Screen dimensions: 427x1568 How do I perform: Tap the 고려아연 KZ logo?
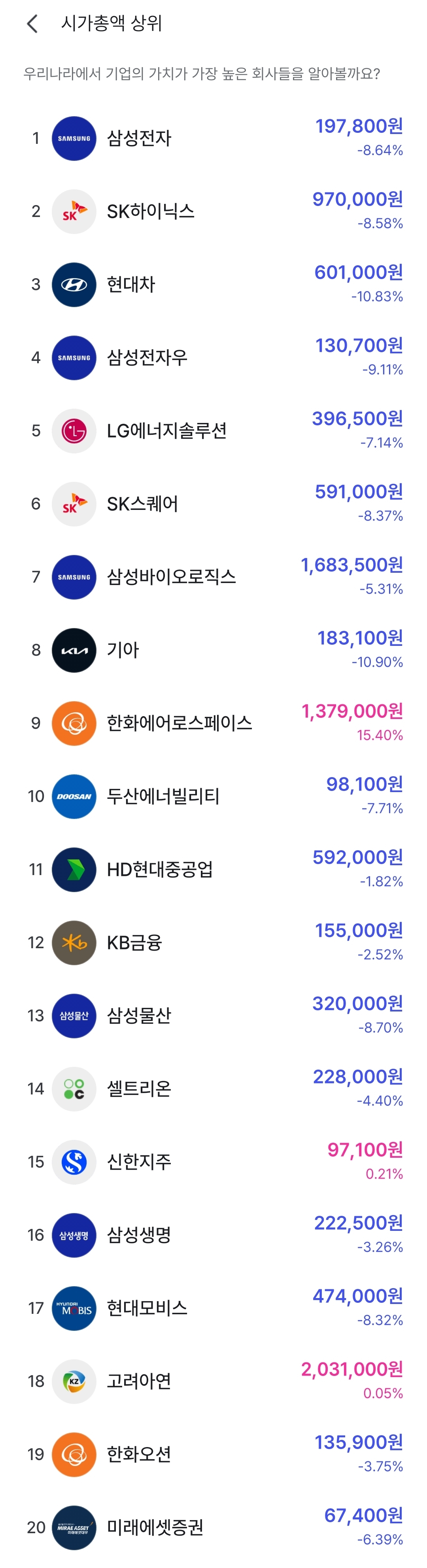pos(74,1381)
